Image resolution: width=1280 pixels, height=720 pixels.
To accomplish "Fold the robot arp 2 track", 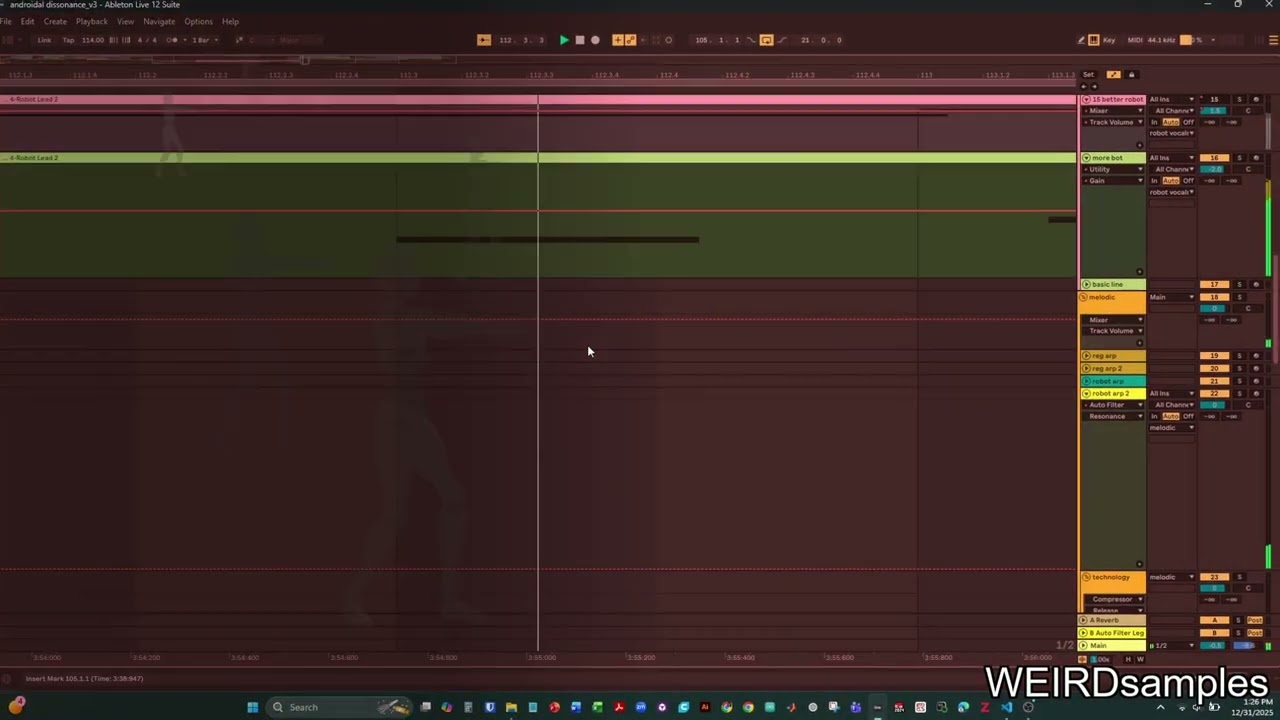I will 1086,393.
